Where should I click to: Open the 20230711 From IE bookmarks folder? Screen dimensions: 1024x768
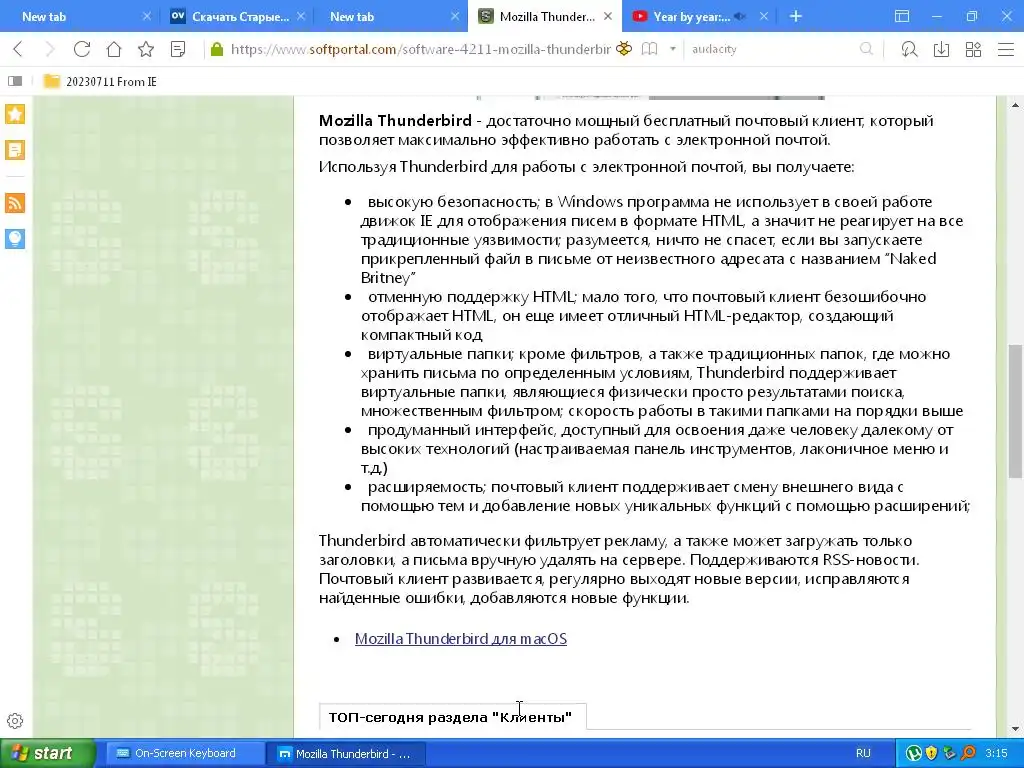point(100,81)
